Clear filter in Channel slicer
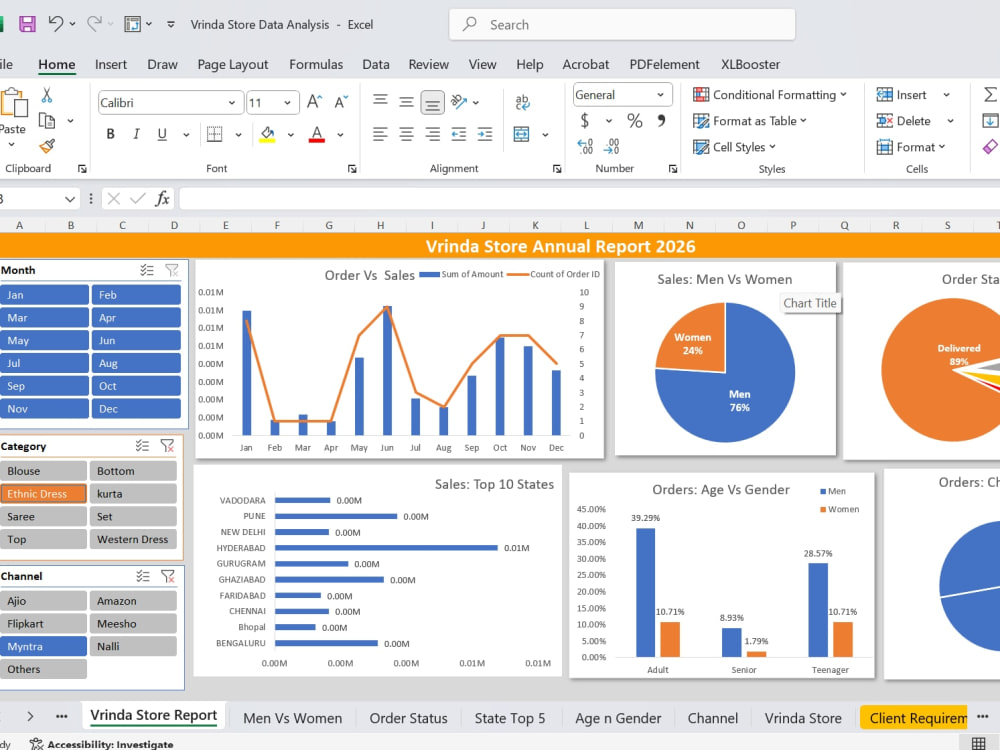Image resolution: width=1000 pixels, height=750 pixels. pos(168,576)
